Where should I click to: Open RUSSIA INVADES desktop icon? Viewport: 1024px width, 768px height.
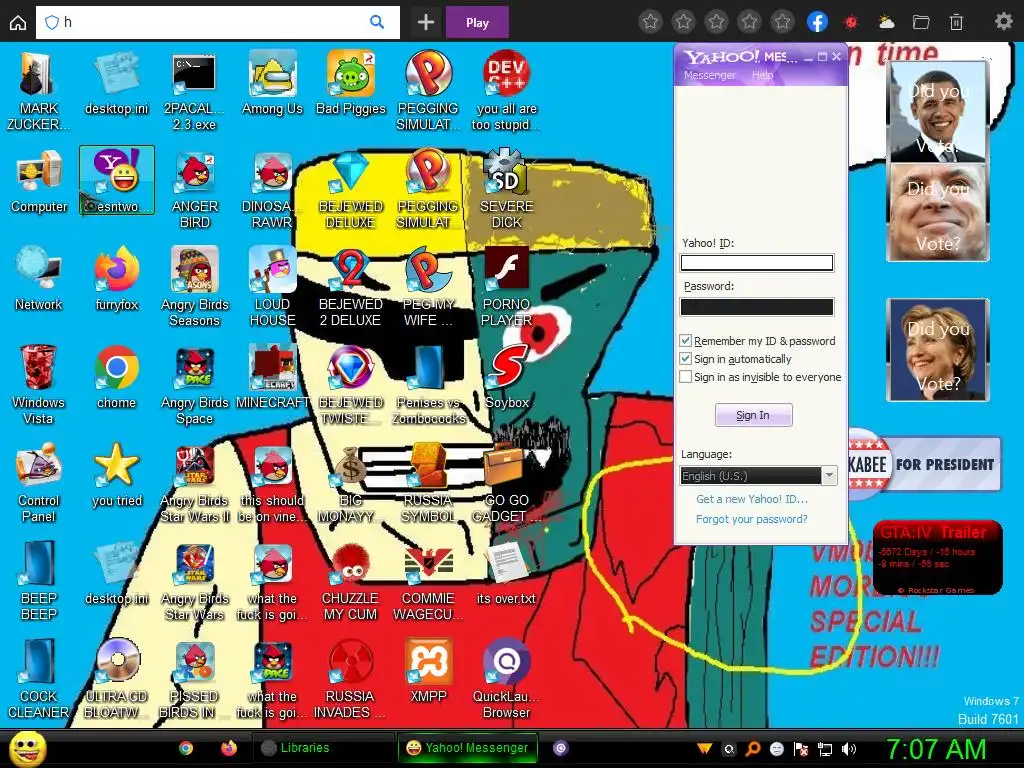(x=351, y=679)
